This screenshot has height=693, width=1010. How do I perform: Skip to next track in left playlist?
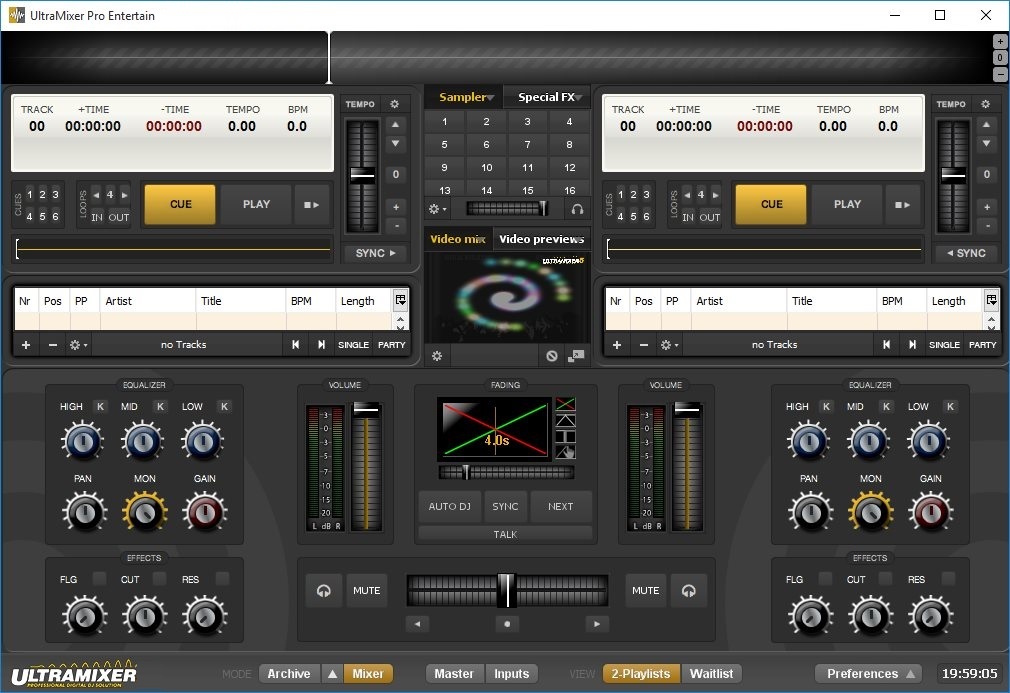pos(321,345)
